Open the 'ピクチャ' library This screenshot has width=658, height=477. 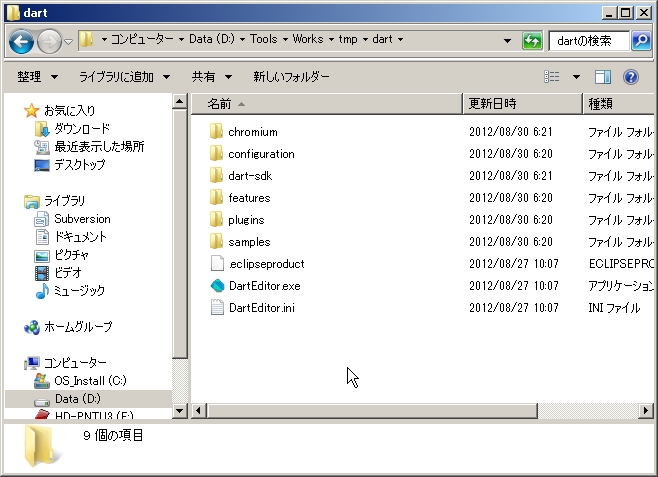coord(62,255)
